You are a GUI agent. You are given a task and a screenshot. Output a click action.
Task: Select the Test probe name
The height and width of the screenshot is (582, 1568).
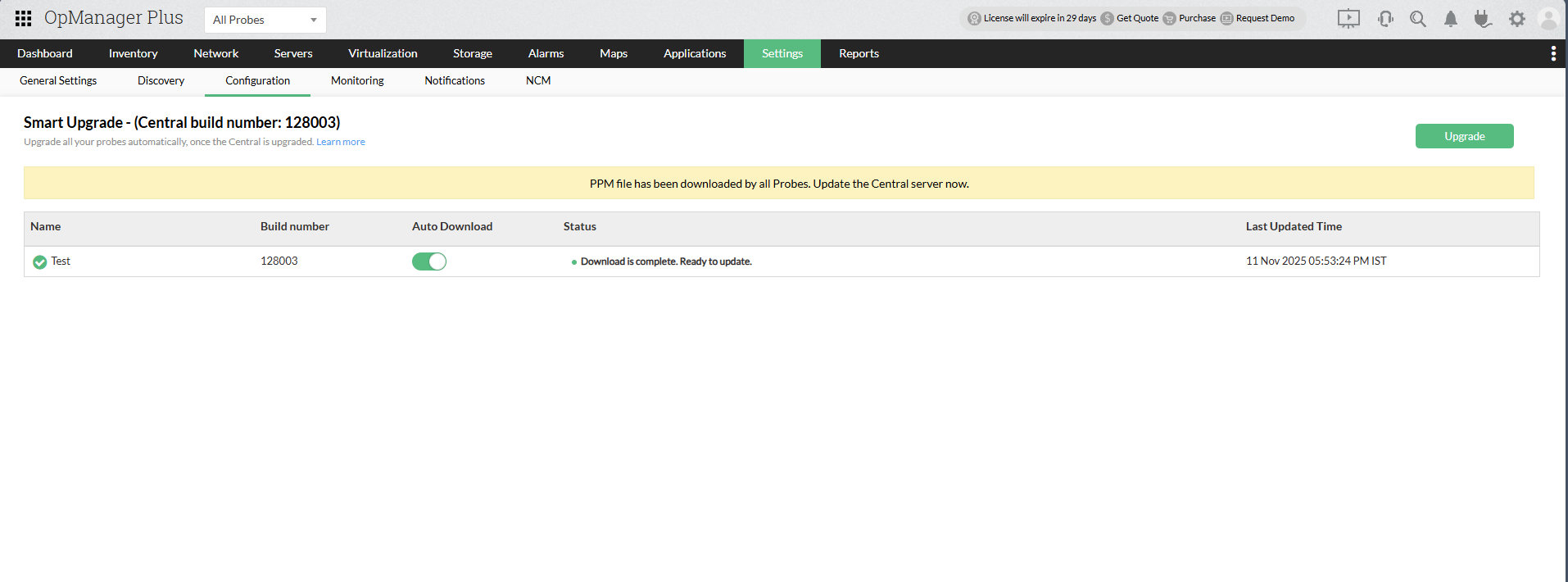pyautogui.click(x=61, y=261)
